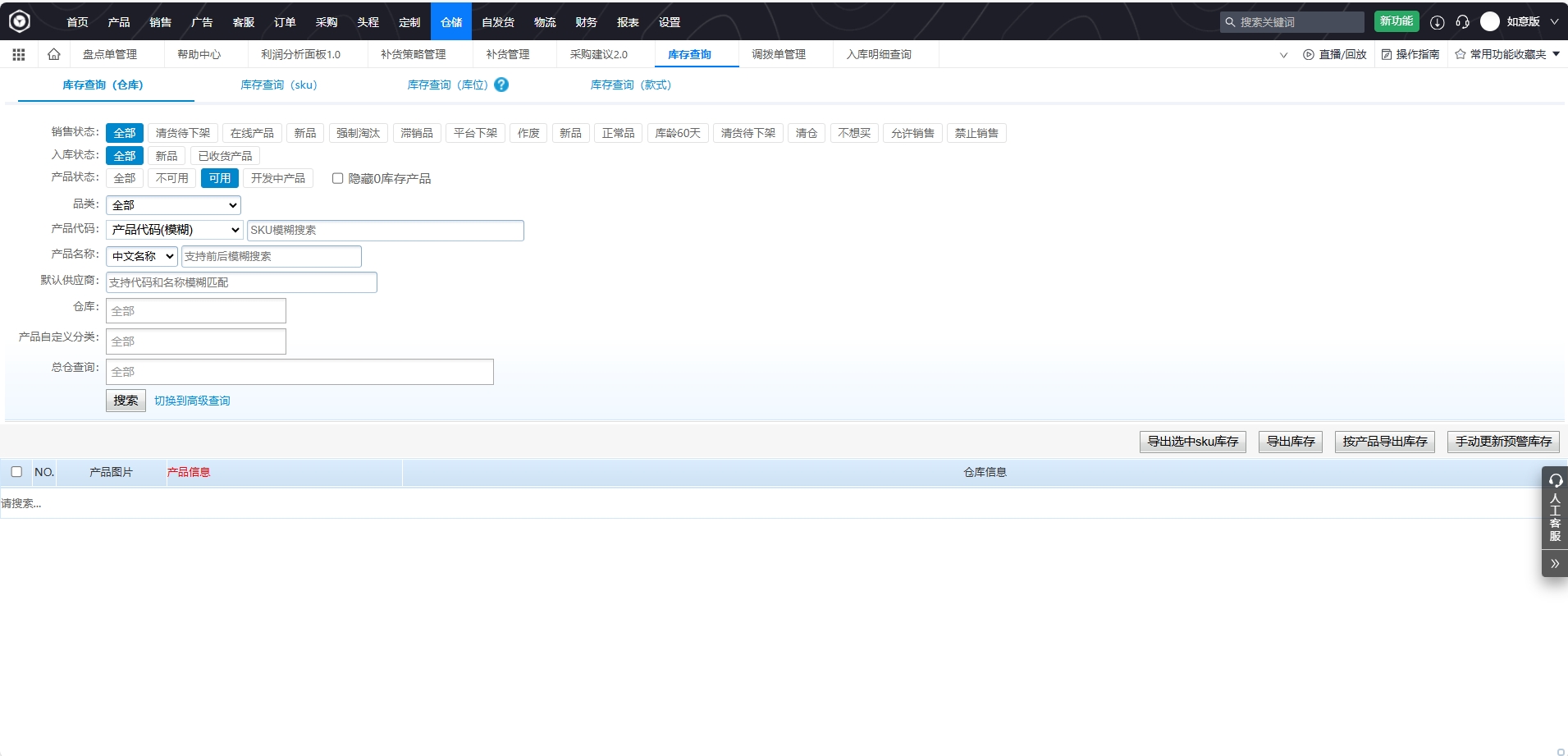Focus the 默认供应商 input field
Viewport: 1568px width, 756px height.
[241, 282]
